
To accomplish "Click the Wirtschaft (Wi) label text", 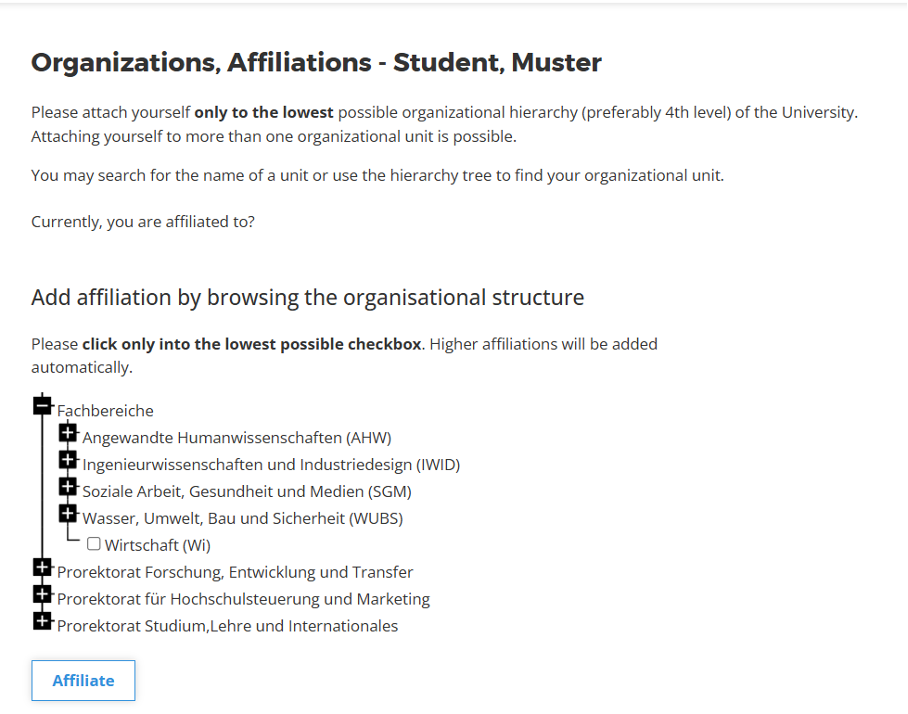I will 157,546.
